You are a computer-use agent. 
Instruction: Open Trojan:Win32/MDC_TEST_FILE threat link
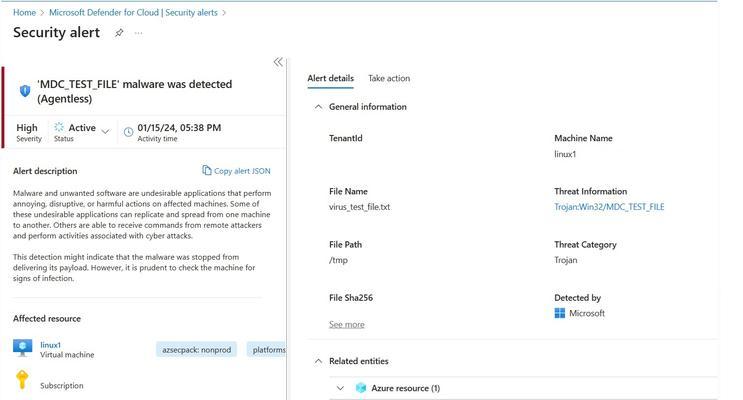pos(609,207)
